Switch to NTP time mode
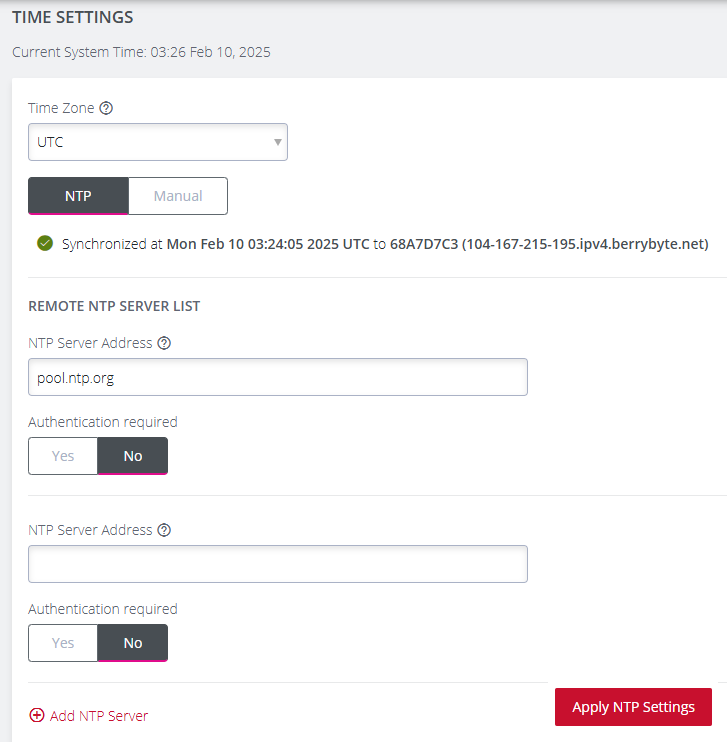This screenshot has height=742, width=727. 78,196
